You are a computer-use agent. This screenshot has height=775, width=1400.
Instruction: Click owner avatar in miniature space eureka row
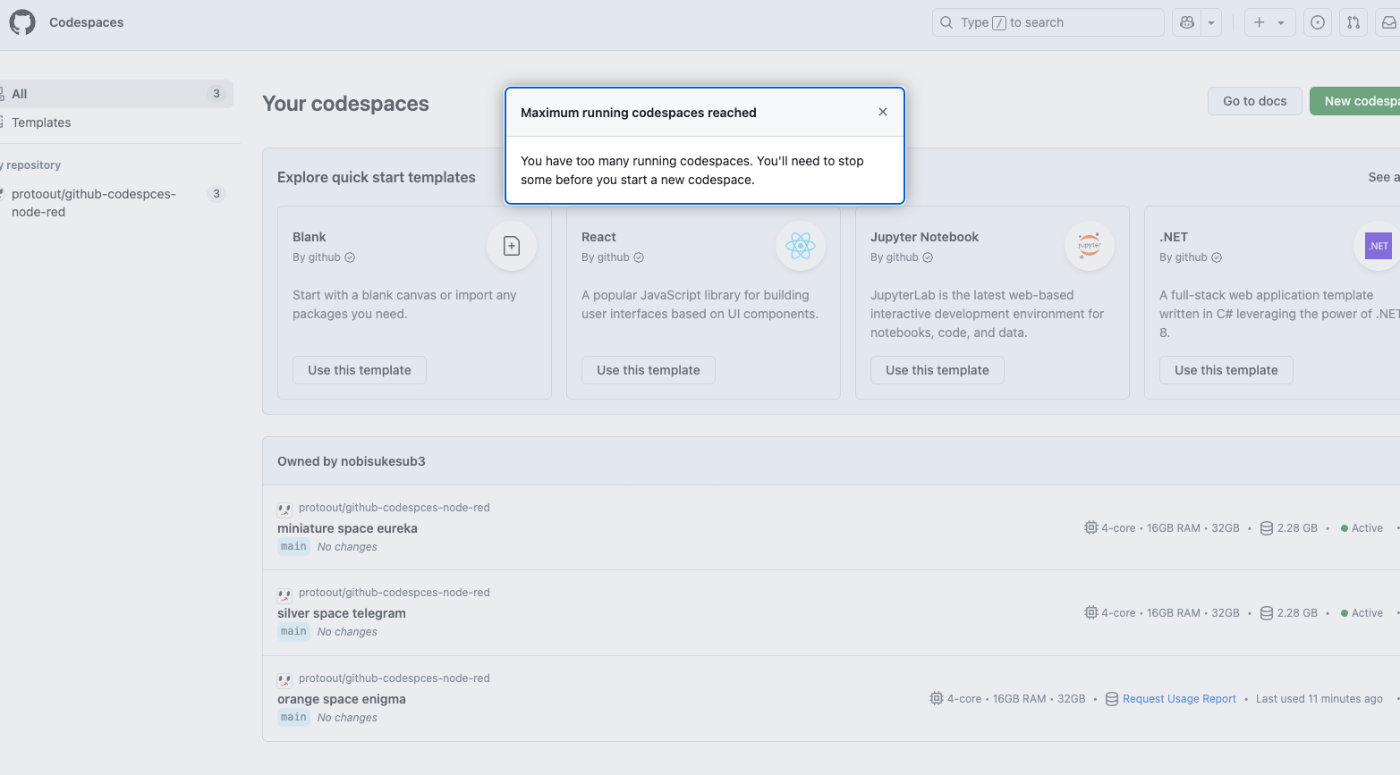tap(284, 508)
